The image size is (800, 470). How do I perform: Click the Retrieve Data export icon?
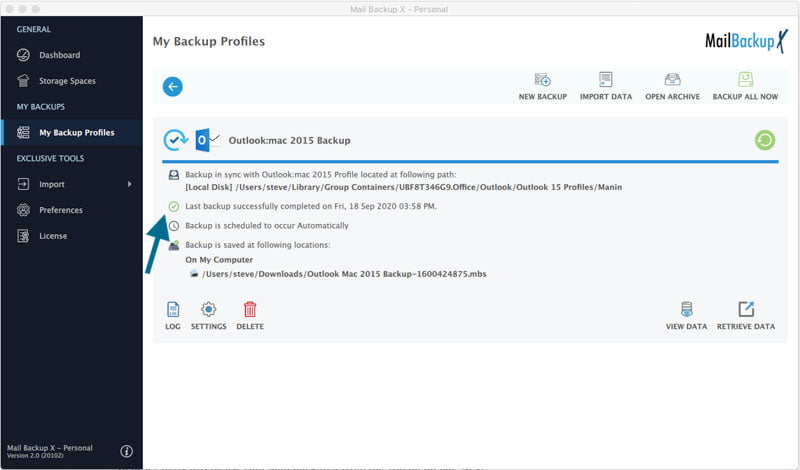click(746, 309)
